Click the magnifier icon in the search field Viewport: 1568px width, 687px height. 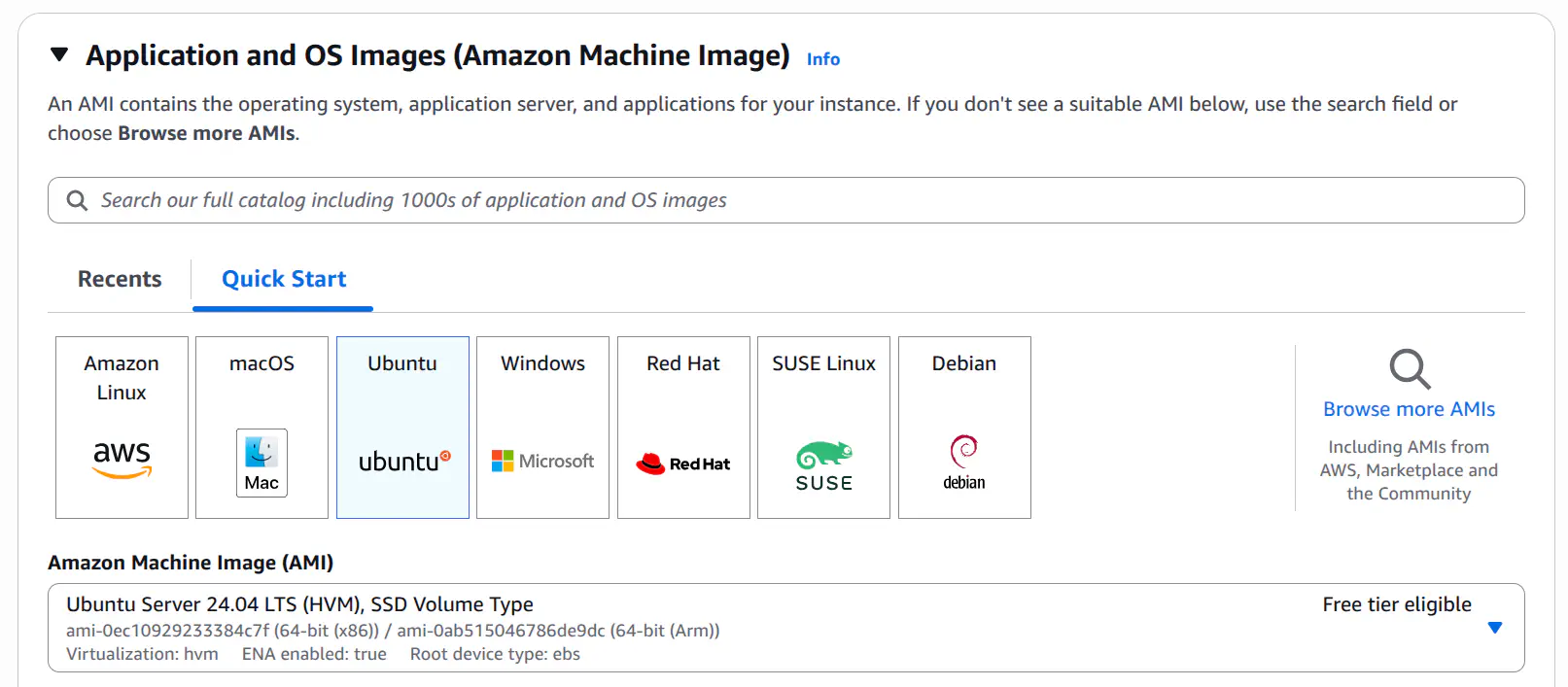(77, 200)
